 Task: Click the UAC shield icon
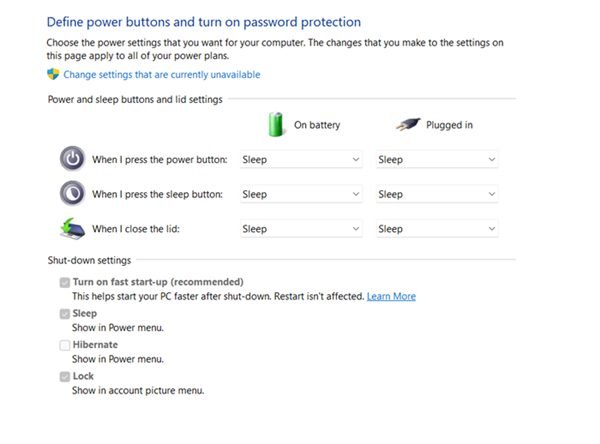(54, 74)
